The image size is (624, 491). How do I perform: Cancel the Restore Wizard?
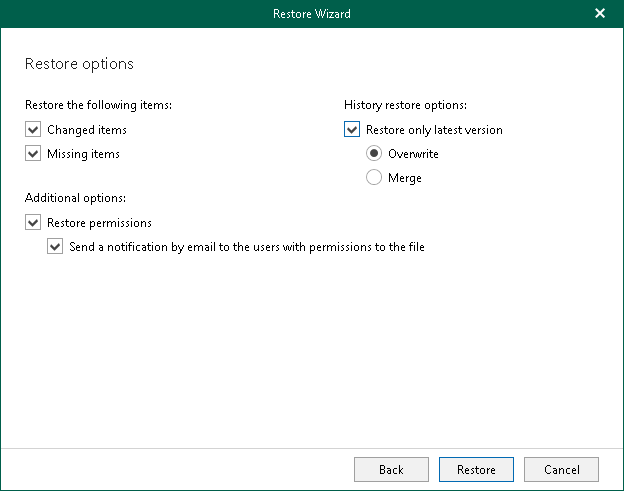click(x=561, y=469)
